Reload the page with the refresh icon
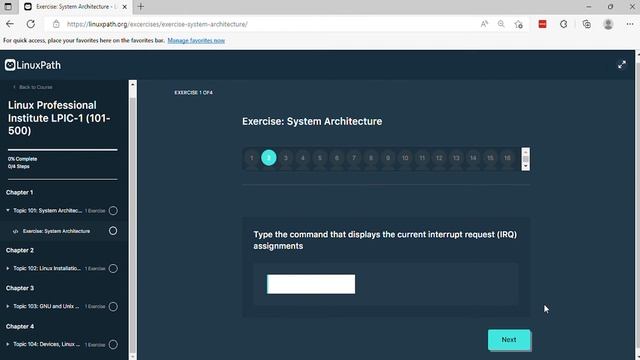This screenshot has width=640, height=360. 31,24
